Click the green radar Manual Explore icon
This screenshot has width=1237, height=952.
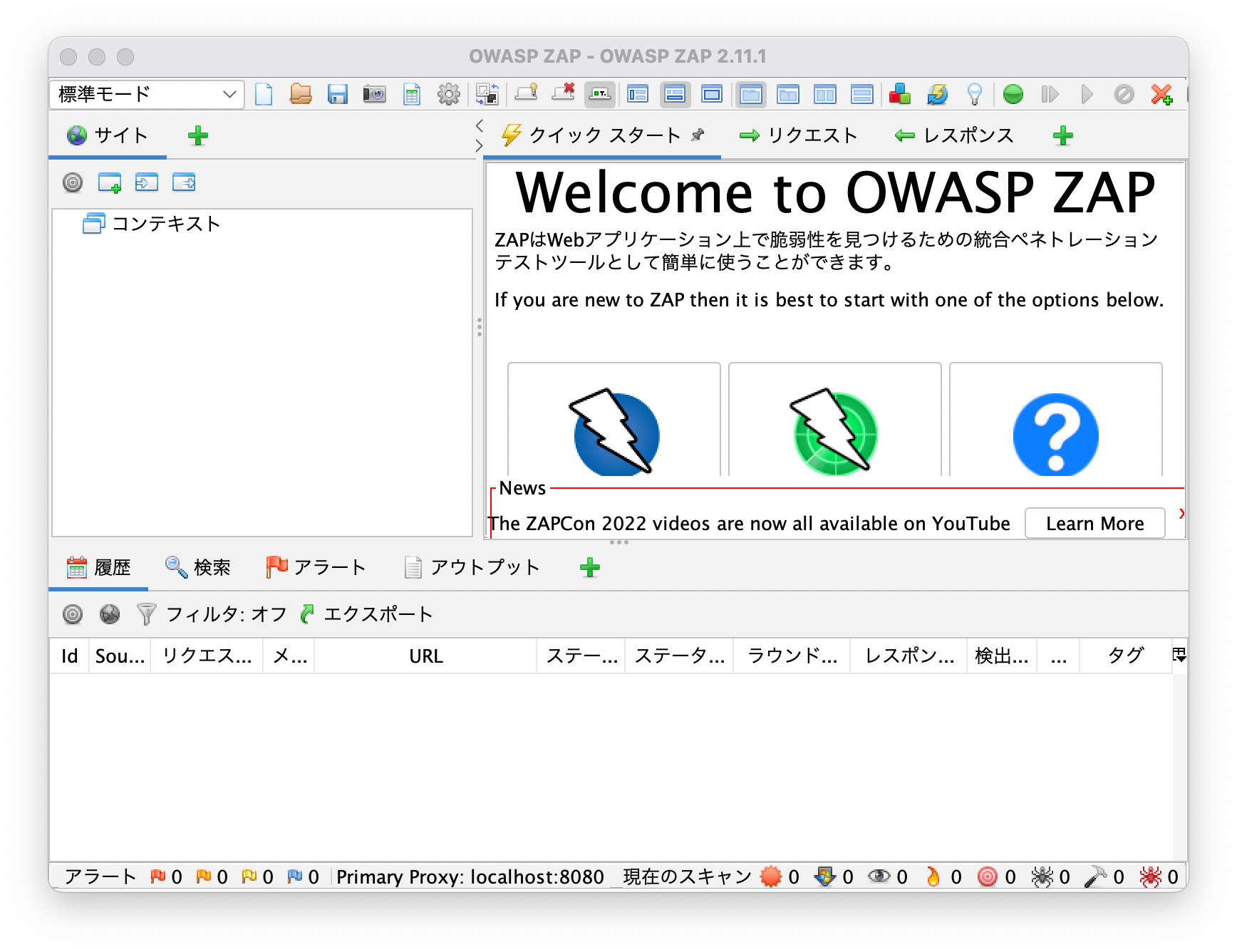[834, 432]
